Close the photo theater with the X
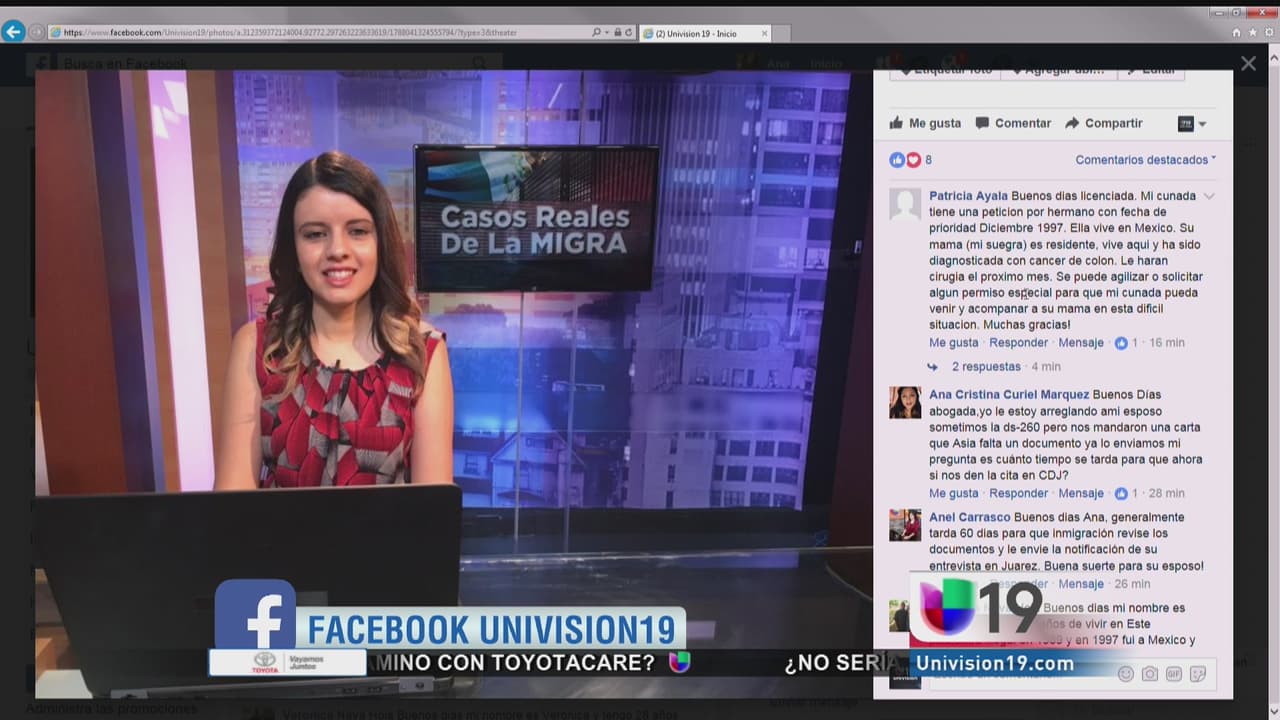The image size is (1280, 720). coord(1248,63)
